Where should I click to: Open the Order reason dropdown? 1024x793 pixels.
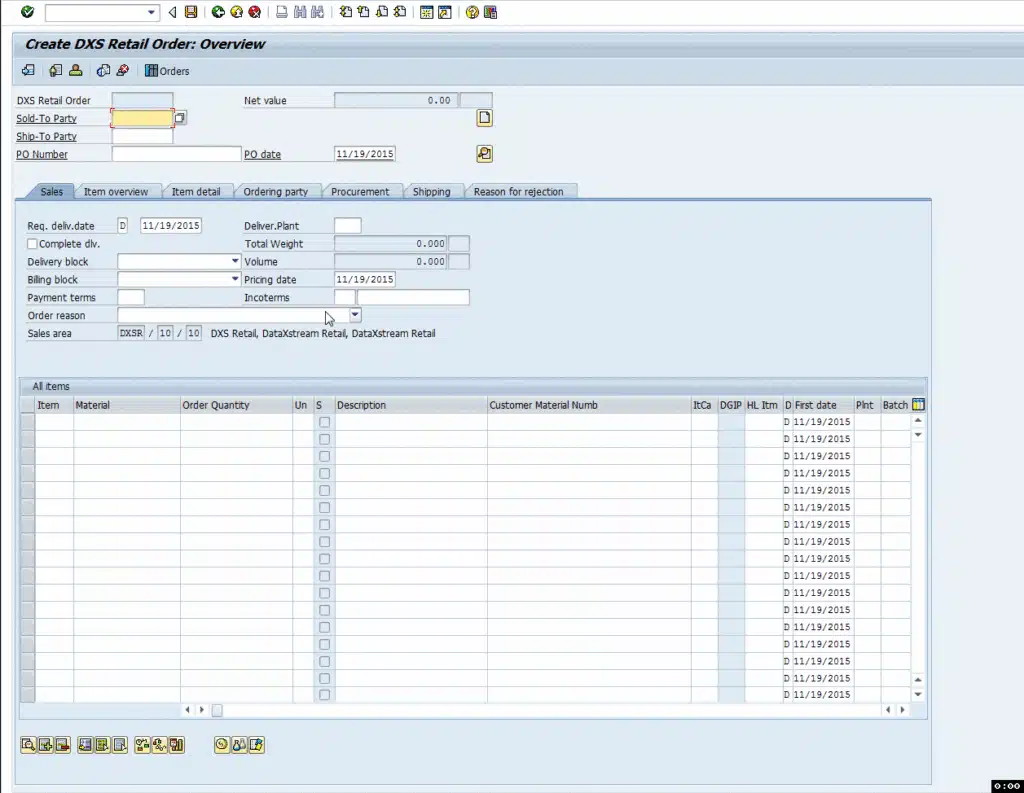[x=354, y=315]
